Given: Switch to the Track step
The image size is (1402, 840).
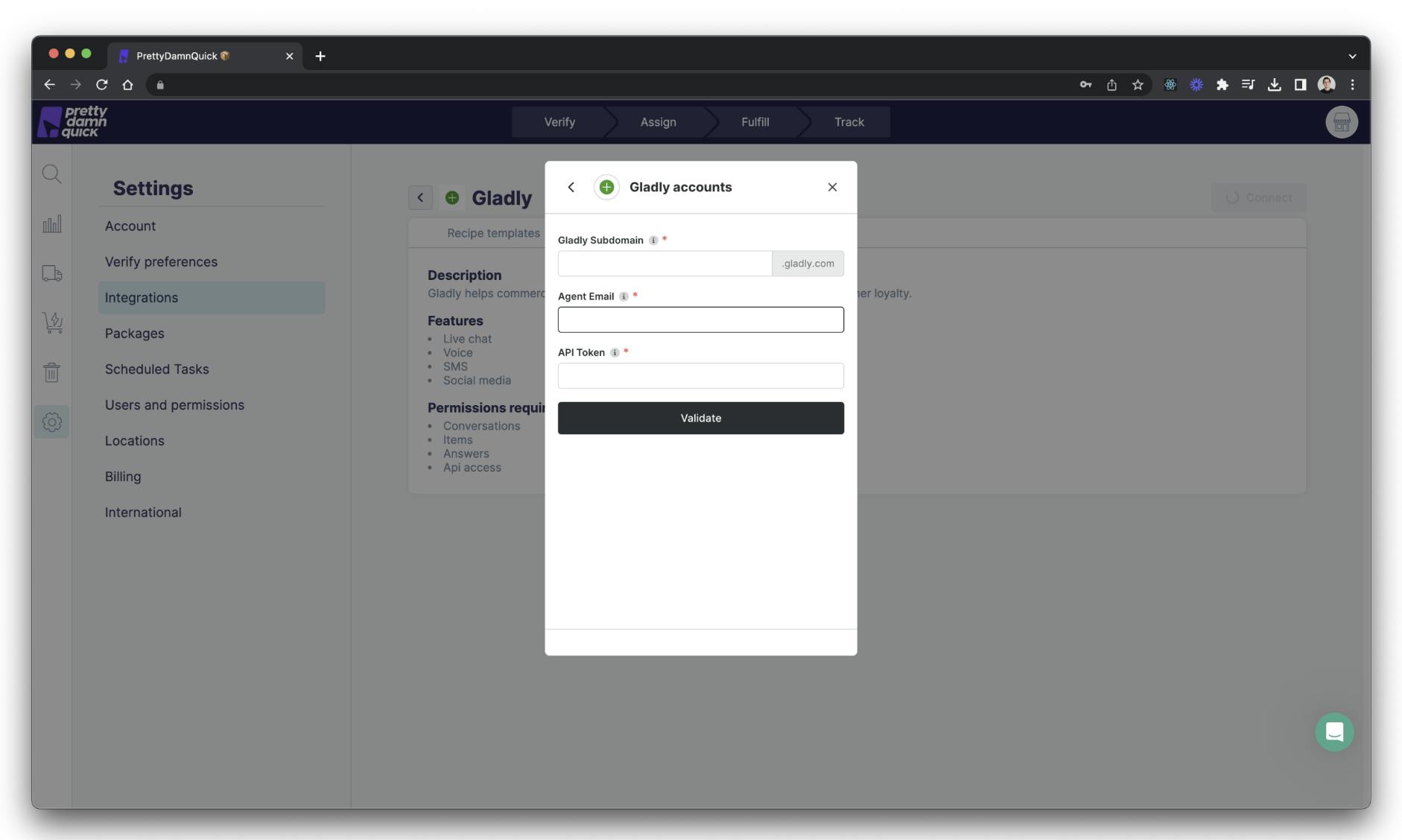Looking at the screenshot, I should [849, 122].
